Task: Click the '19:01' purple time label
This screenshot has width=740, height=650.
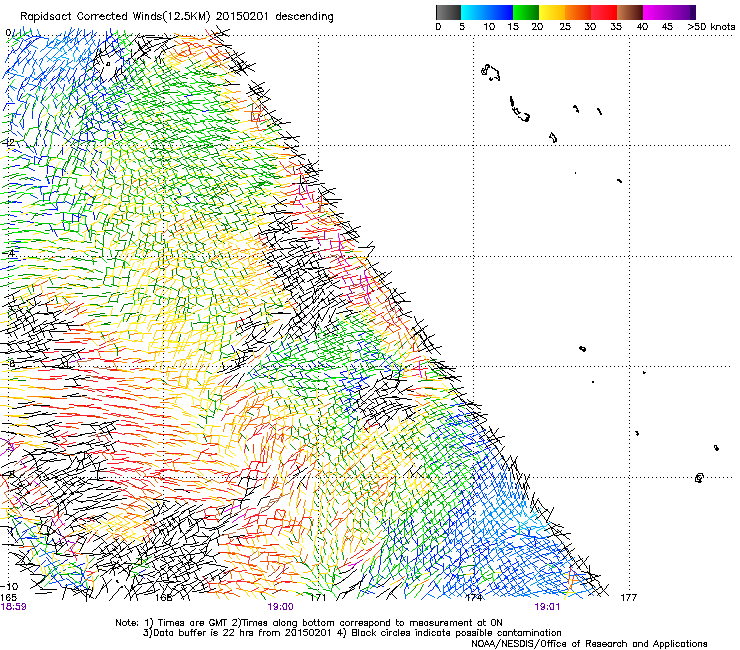Action: click(x=547, y=607)
